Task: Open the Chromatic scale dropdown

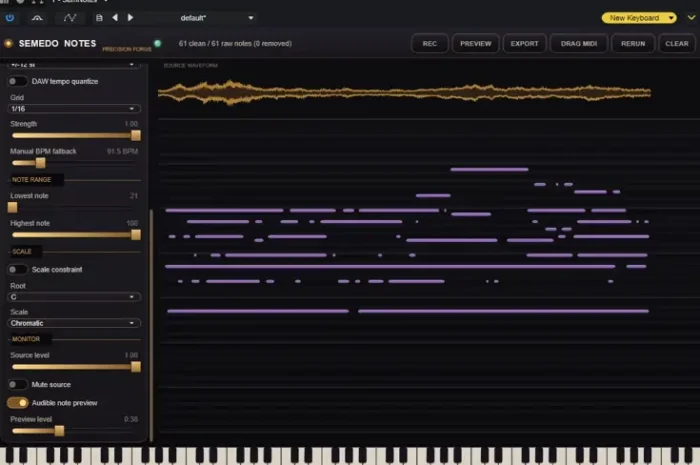Action: tap(74, 323)
